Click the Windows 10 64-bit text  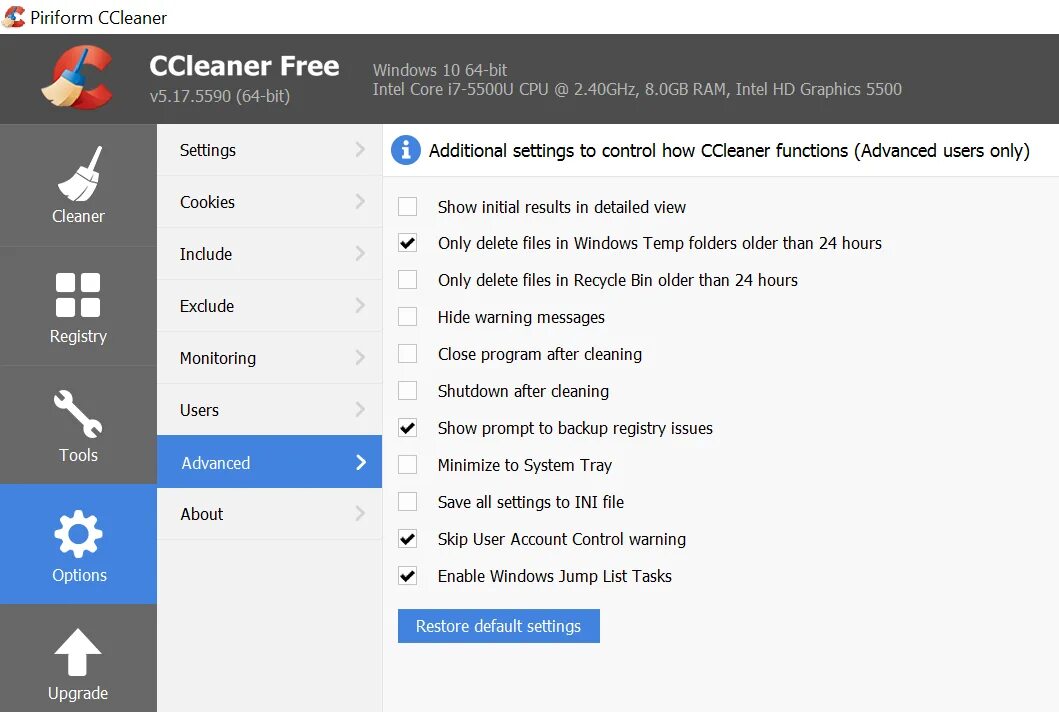pyautogui.click(x=440, y=70)
